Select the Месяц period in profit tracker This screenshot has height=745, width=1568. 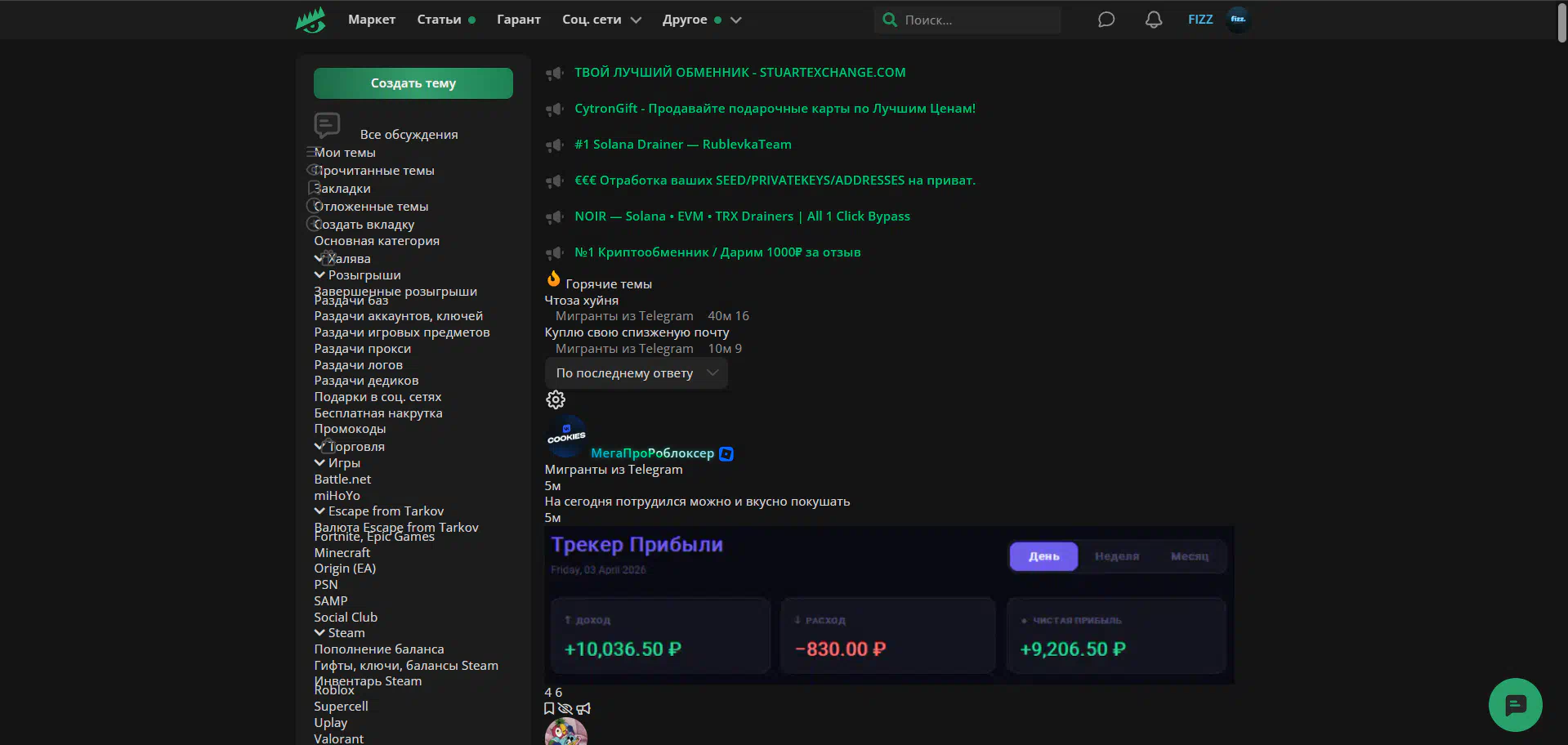[1189, 556]
